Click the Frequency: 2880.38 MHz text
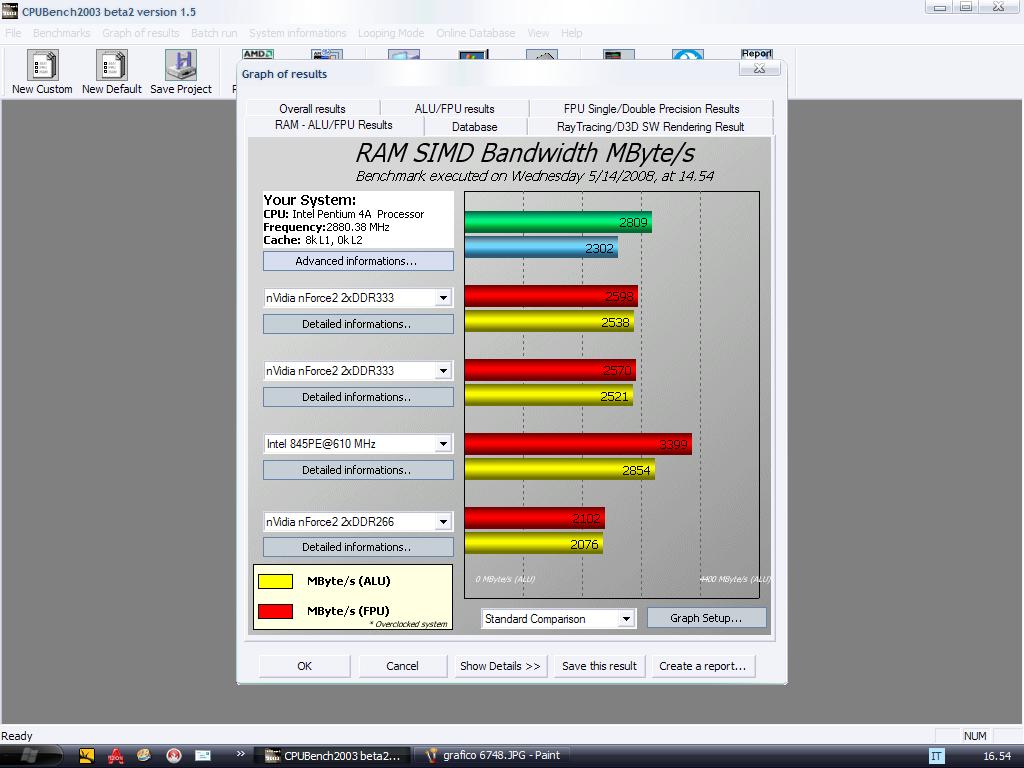Screen dimensions: 1024x768 click(327, 227)
